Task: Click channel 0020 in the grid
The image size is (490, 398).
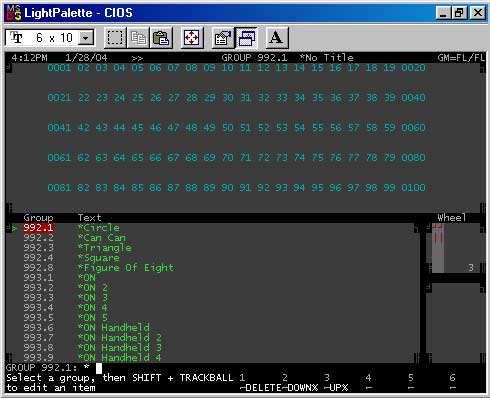Action: point(413,68)
